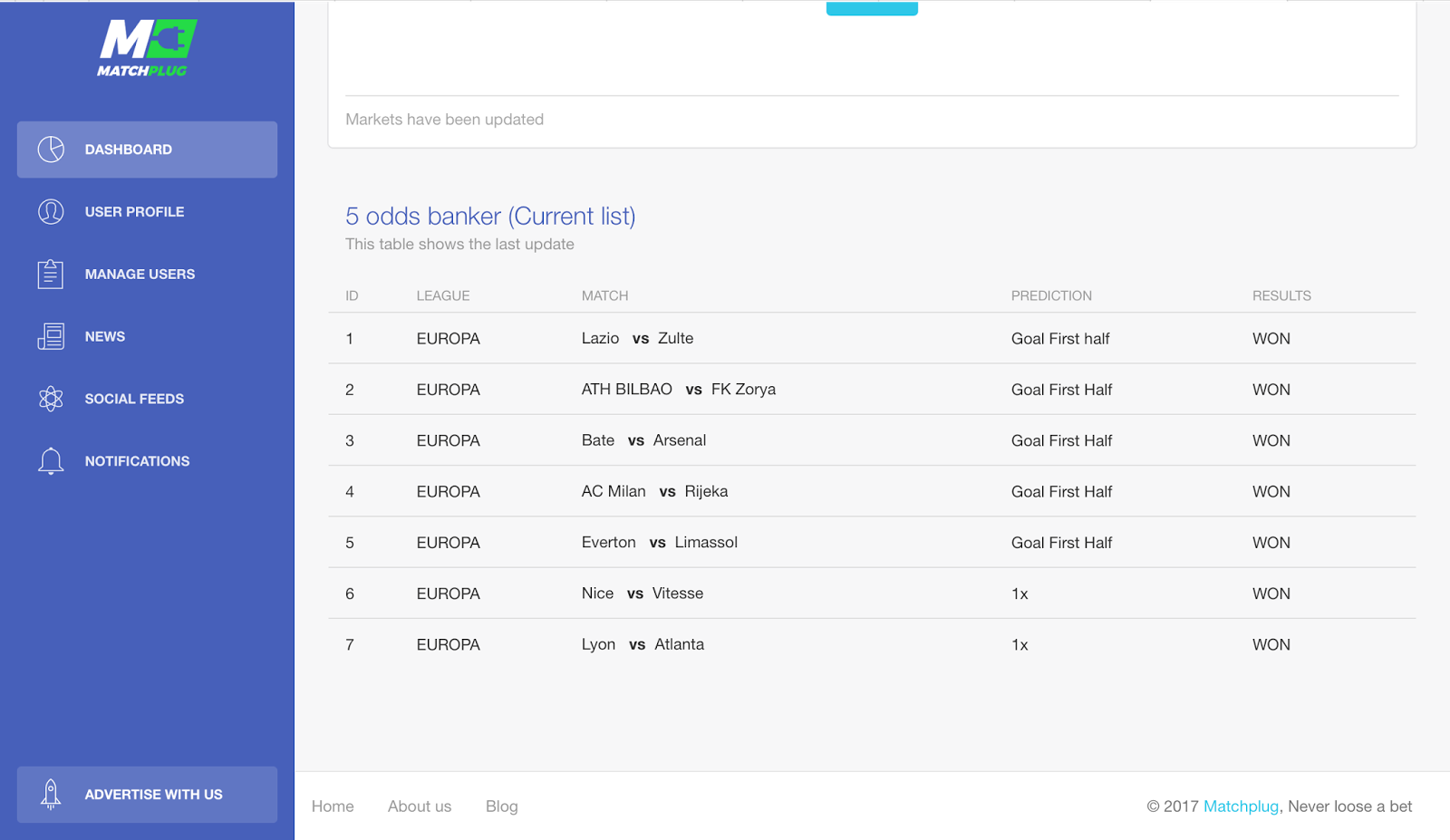Click the News newspaper icon
The image size is (1450, 840).
coord(51,336)
